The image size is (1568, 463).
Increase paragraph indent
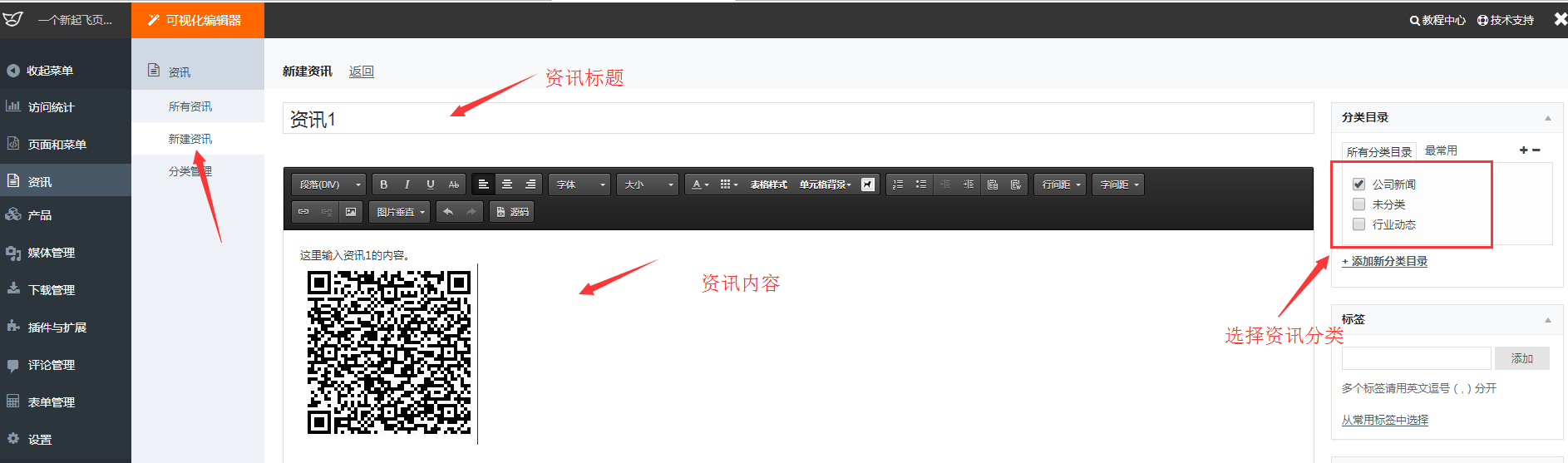[969, 185]
